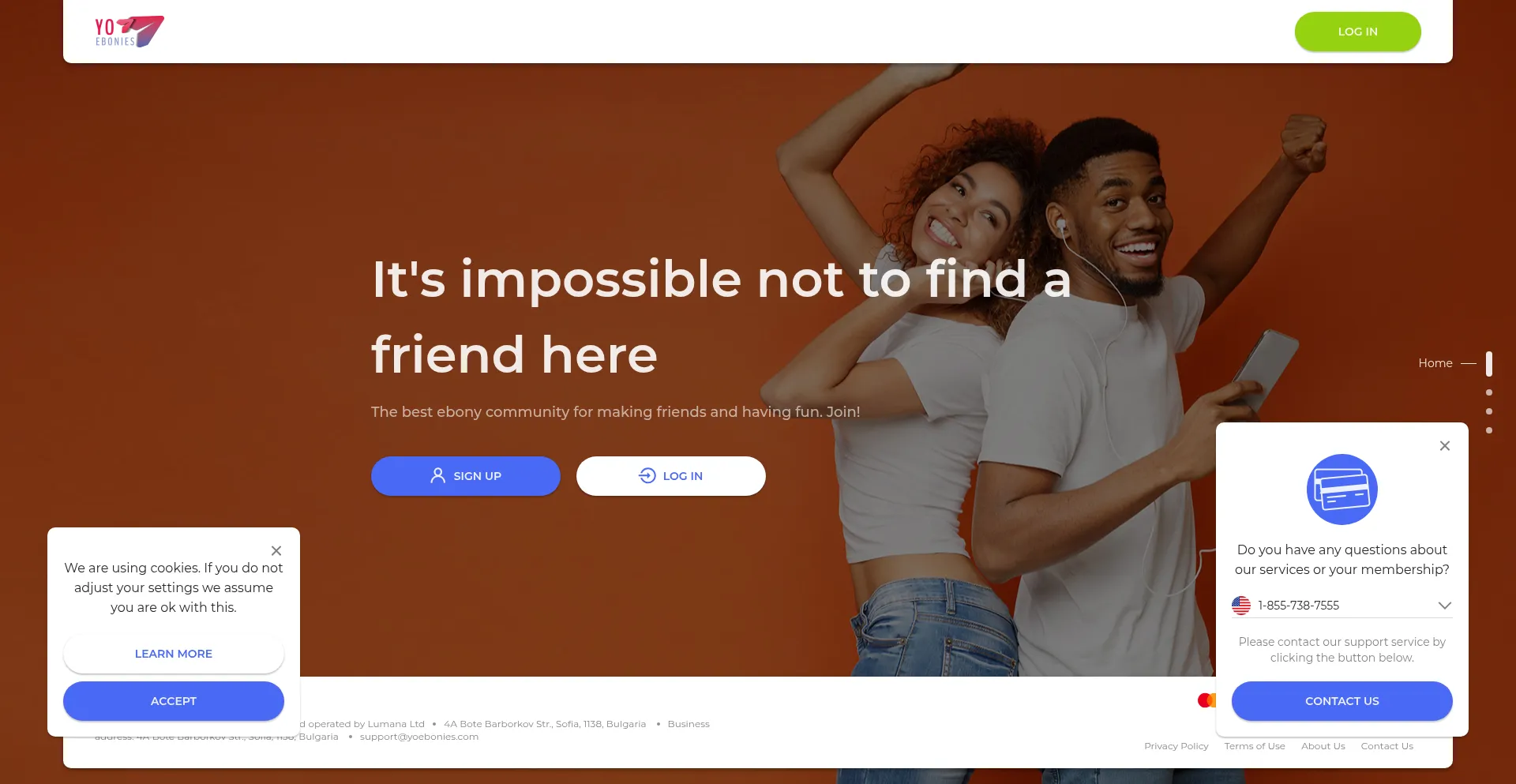The image size is (1516, 784).
Task: Click the US flag icon beside phone number
Action: click(1241, 606)
